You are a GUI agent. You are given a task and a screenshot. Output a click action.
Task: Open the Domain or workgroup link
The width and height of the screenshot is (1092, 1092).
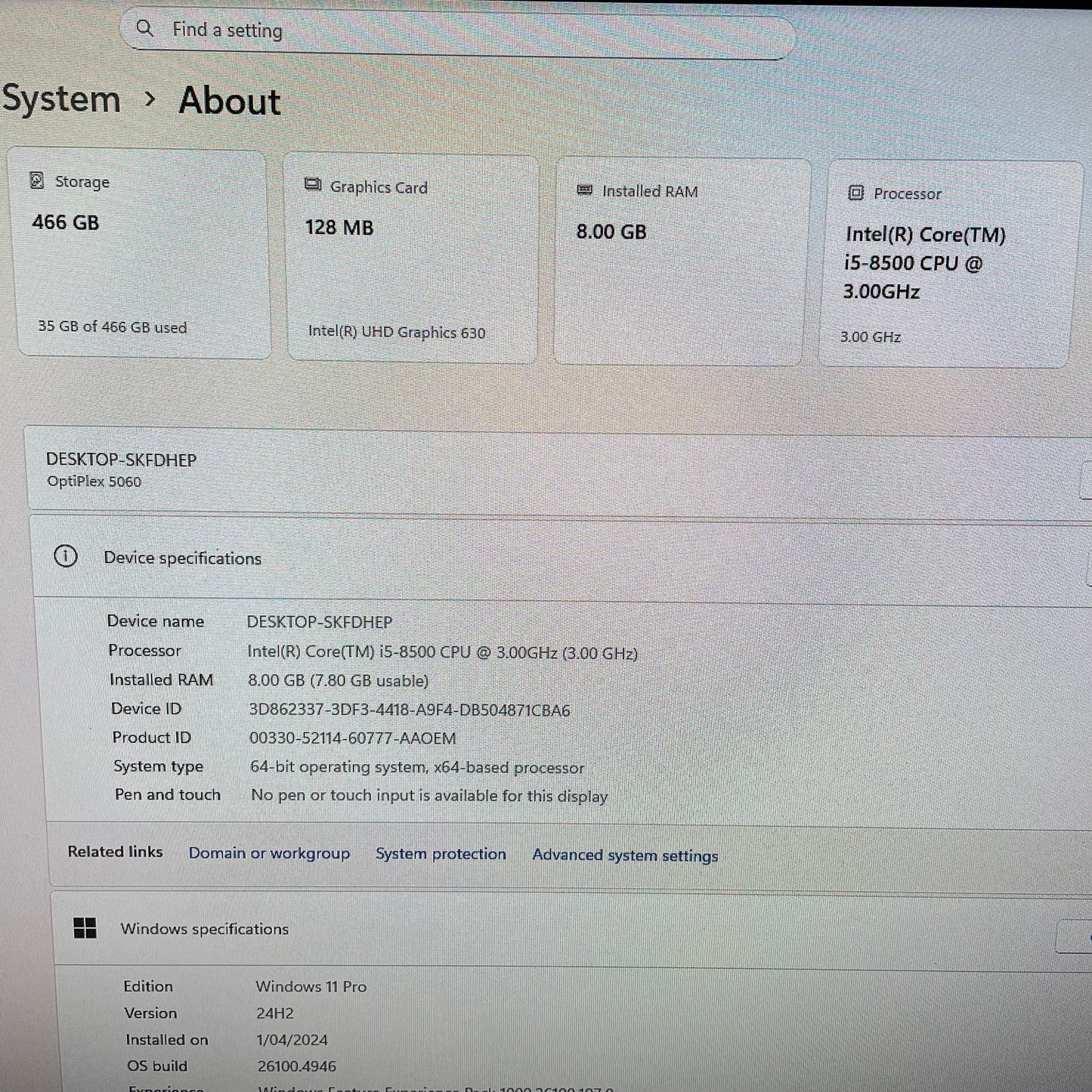tap(269, 853)
